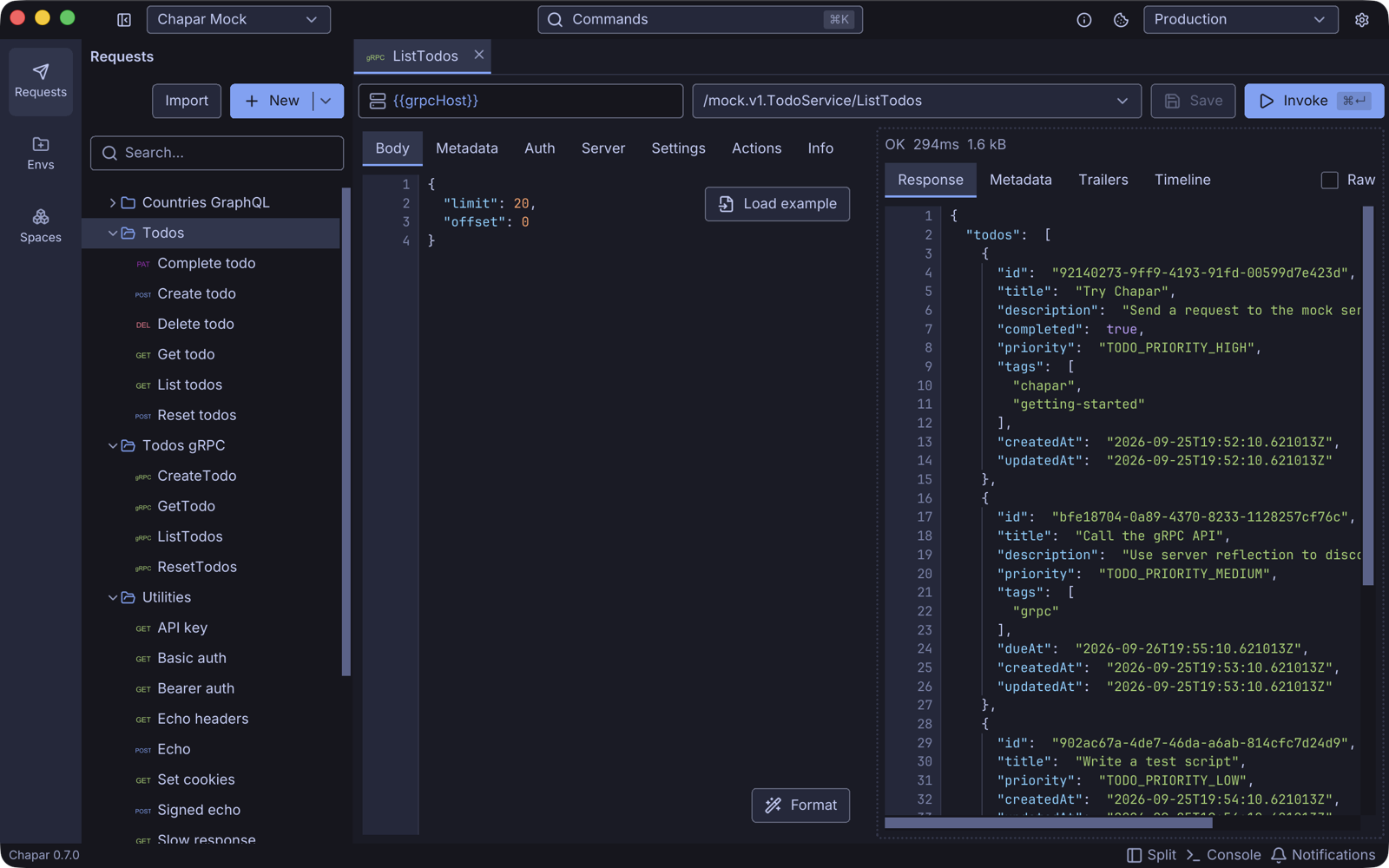Open the Server tab

pos(603,148)
